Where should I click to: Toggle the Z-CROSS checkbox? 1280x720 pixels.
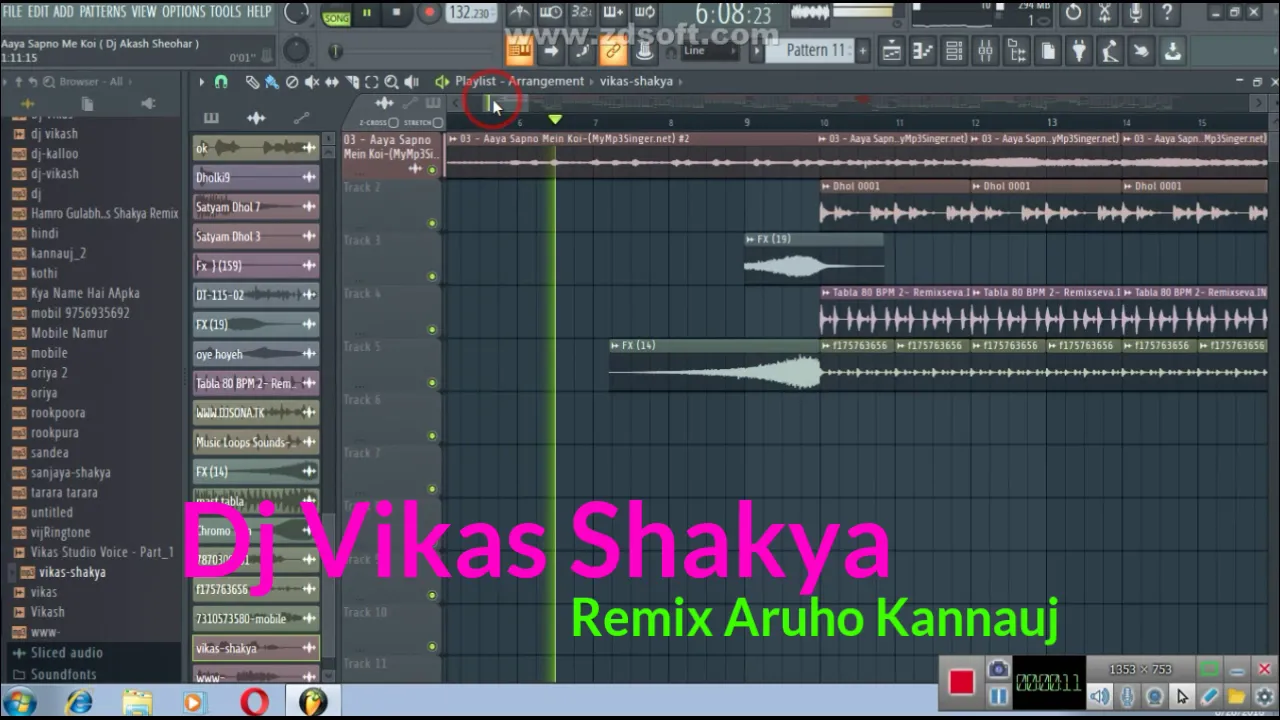tap(393, 123)
